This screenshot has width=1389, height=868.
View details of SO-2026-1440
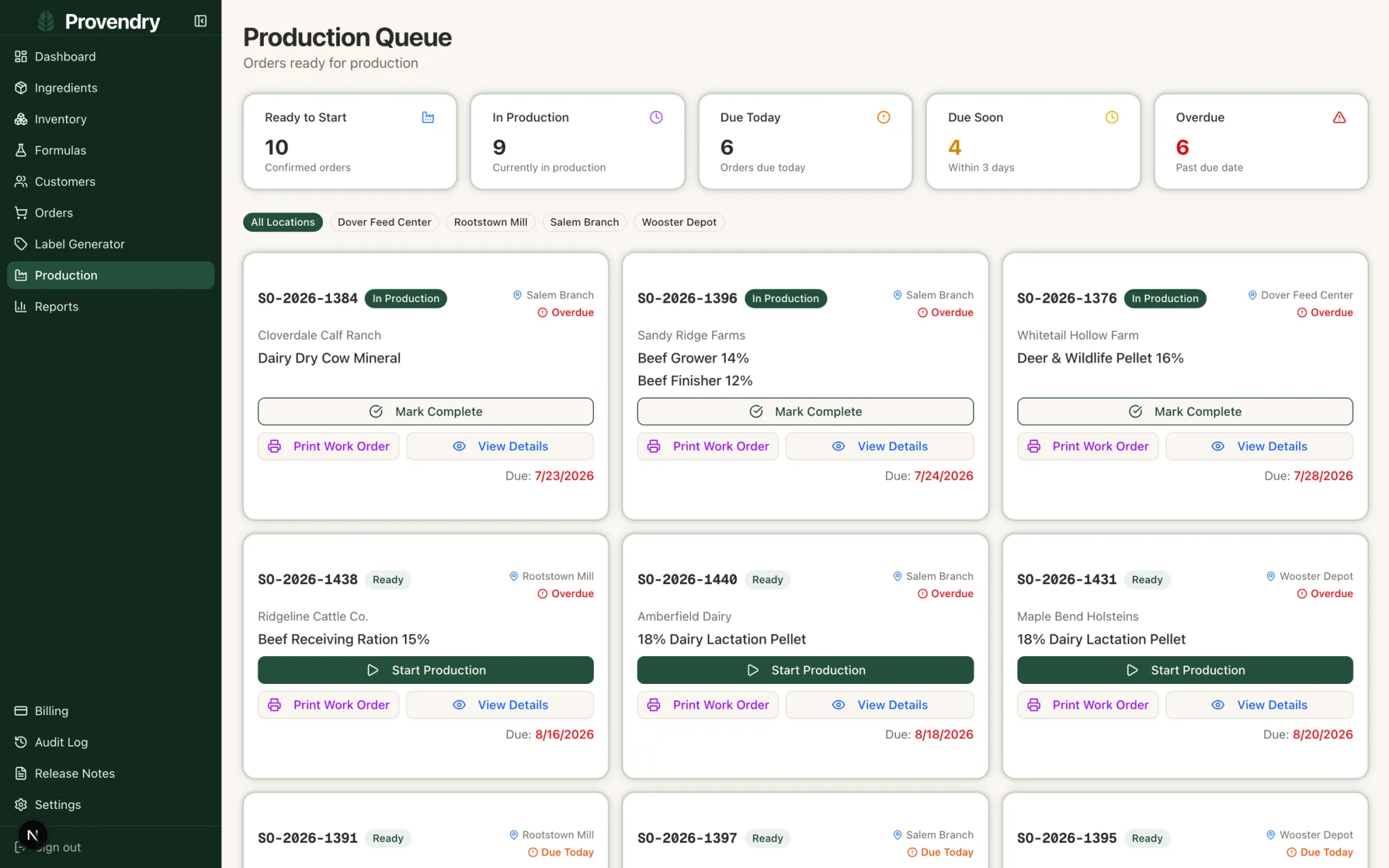coord(879,705)
